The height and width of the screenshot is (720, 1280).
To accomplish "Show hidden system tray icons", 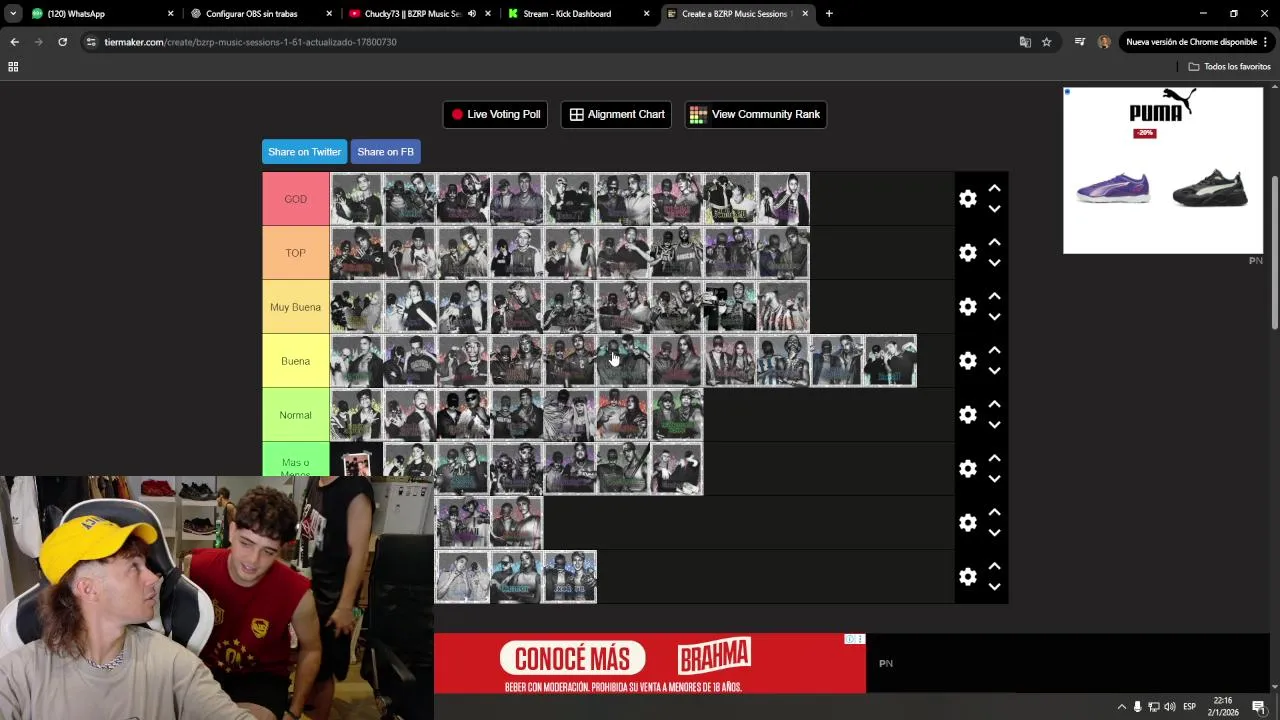I will (1121, 707).
